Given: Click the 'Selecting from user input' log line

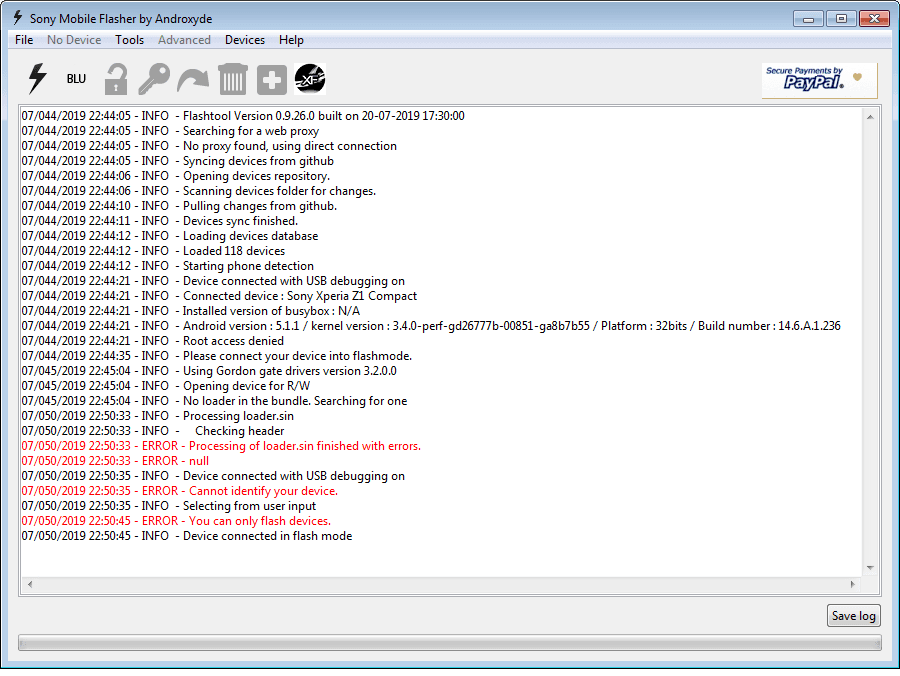Looking at the screenshot, I should [x=169, y=506].
